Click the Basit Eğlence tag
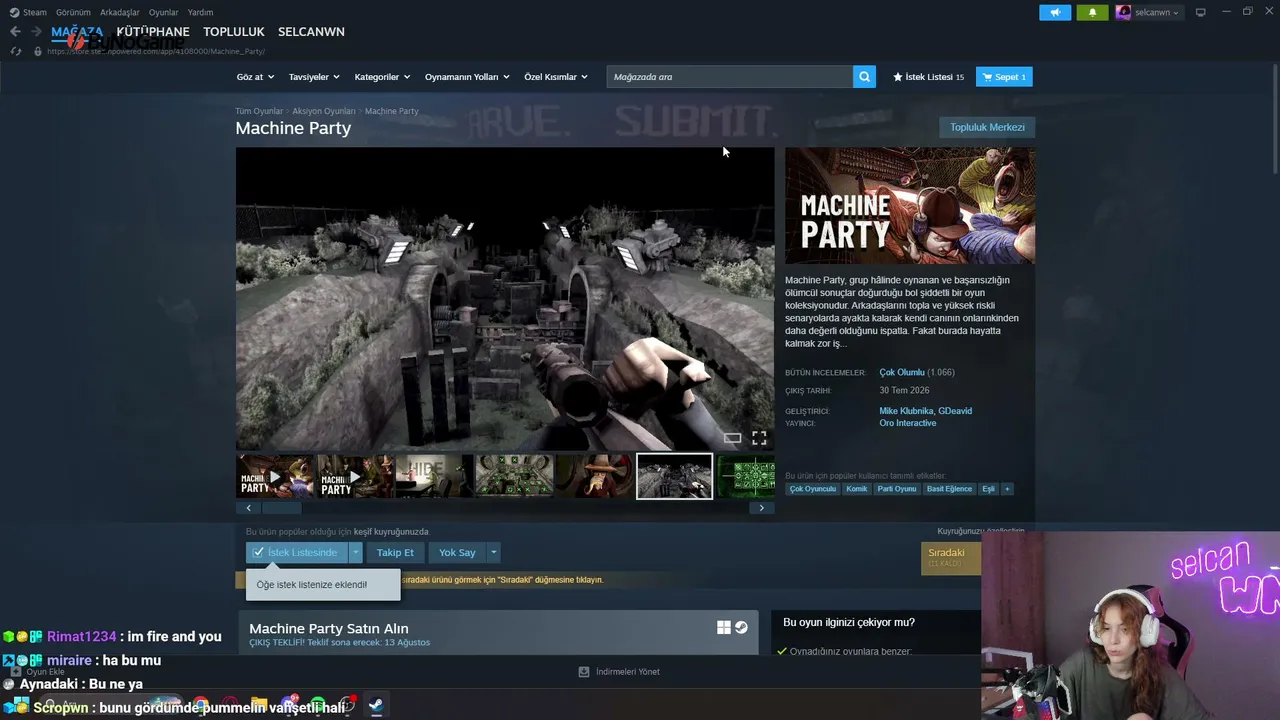This screenshot has height=720, width=1280. click(949, 489)
